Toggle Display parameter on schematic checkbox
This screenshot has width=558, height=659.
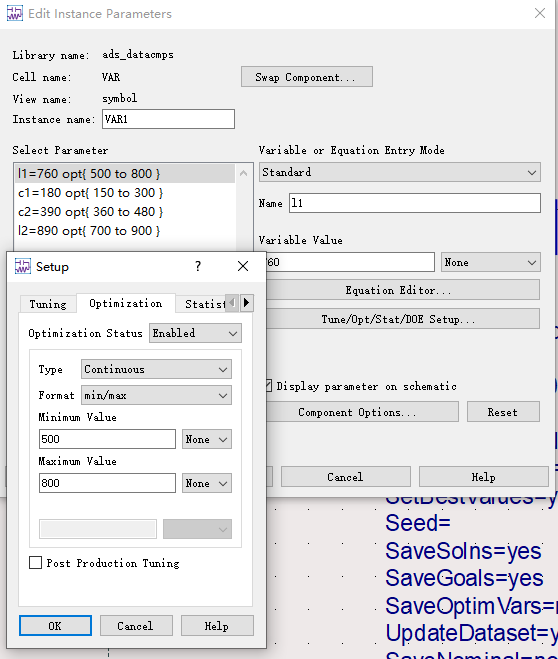[268, 386]
